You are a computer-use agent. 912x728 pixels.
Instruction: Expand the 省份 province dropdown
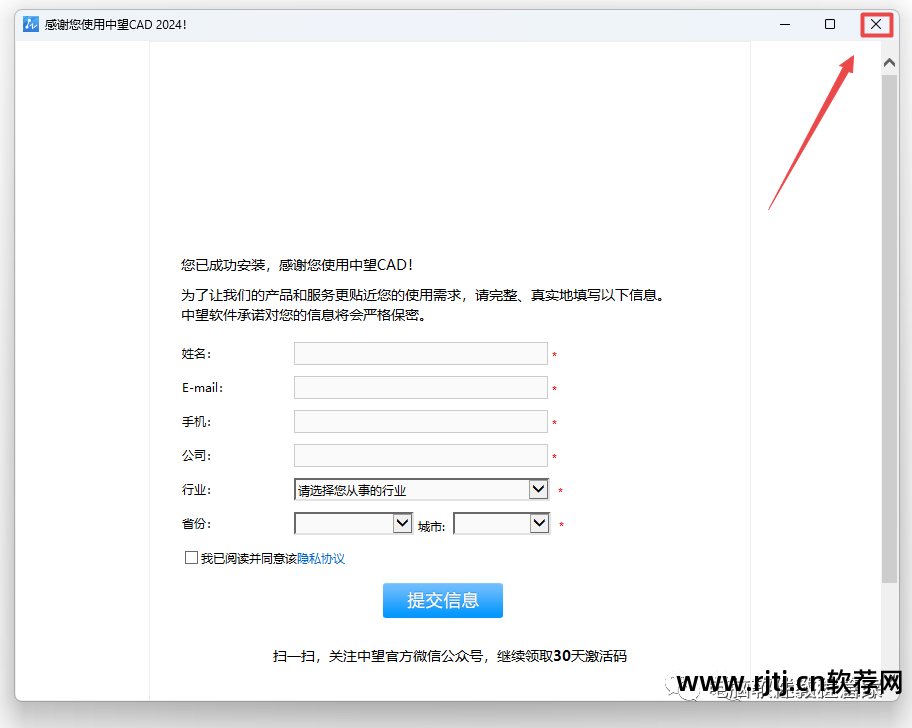coord(400,523)
